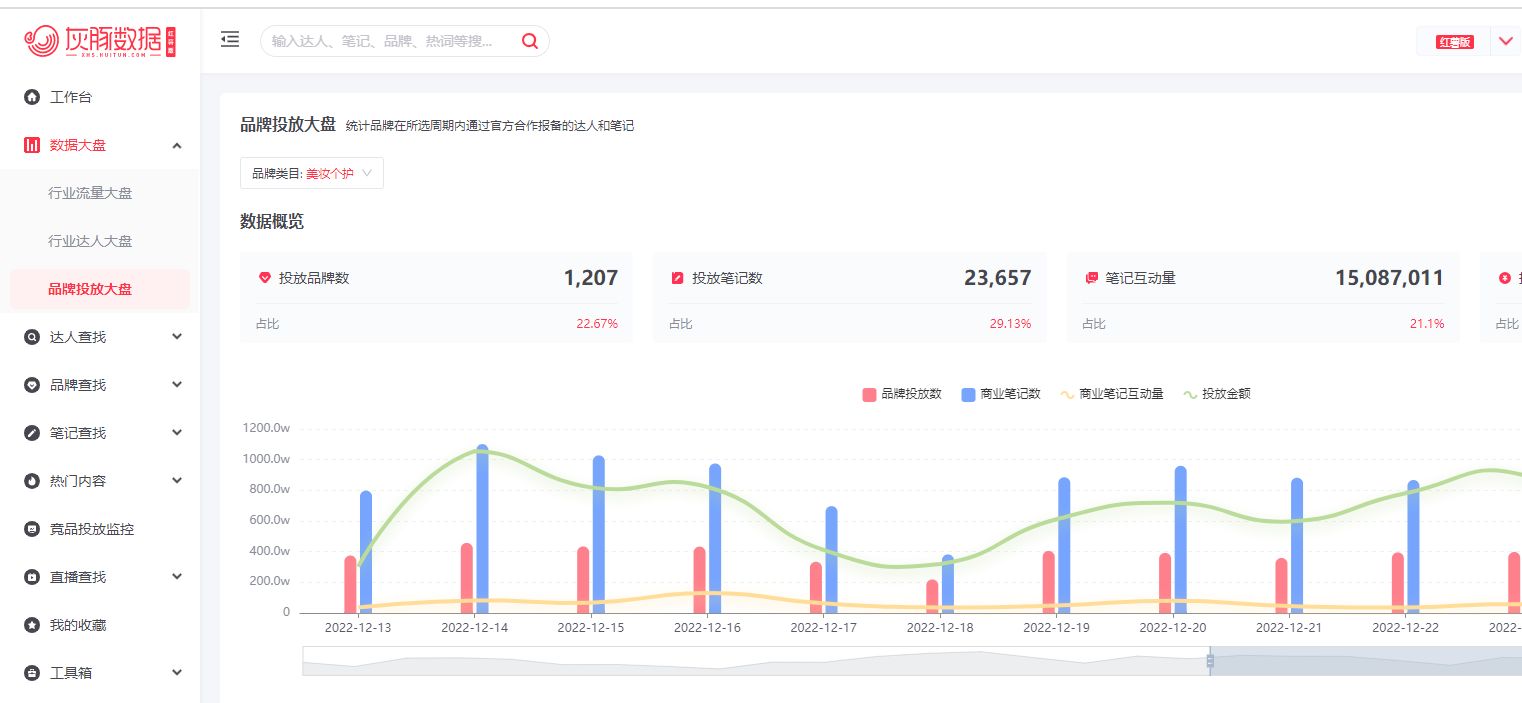Click the chart date range slider handle
Viewport: 1522px width, 703px height.
(1210, 661)
